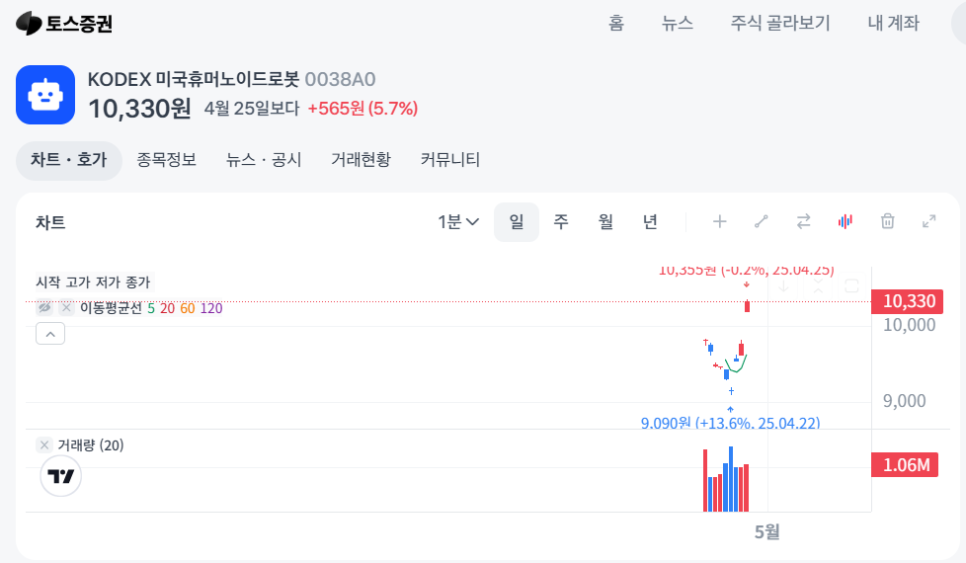
Task: Click the green 5 moving average value
Action: point(151,308)
